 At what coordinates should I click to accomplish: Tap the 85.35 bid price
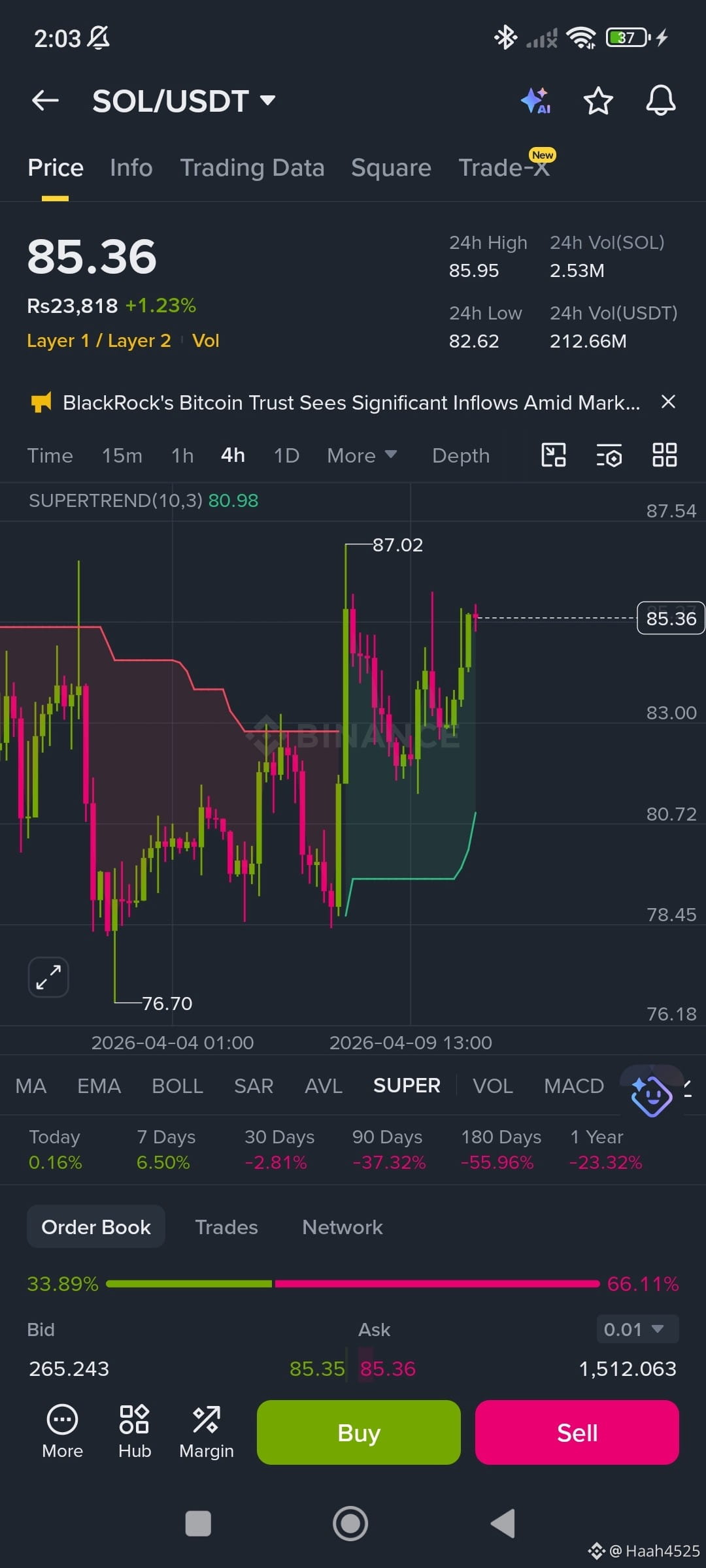point(317,1369)
